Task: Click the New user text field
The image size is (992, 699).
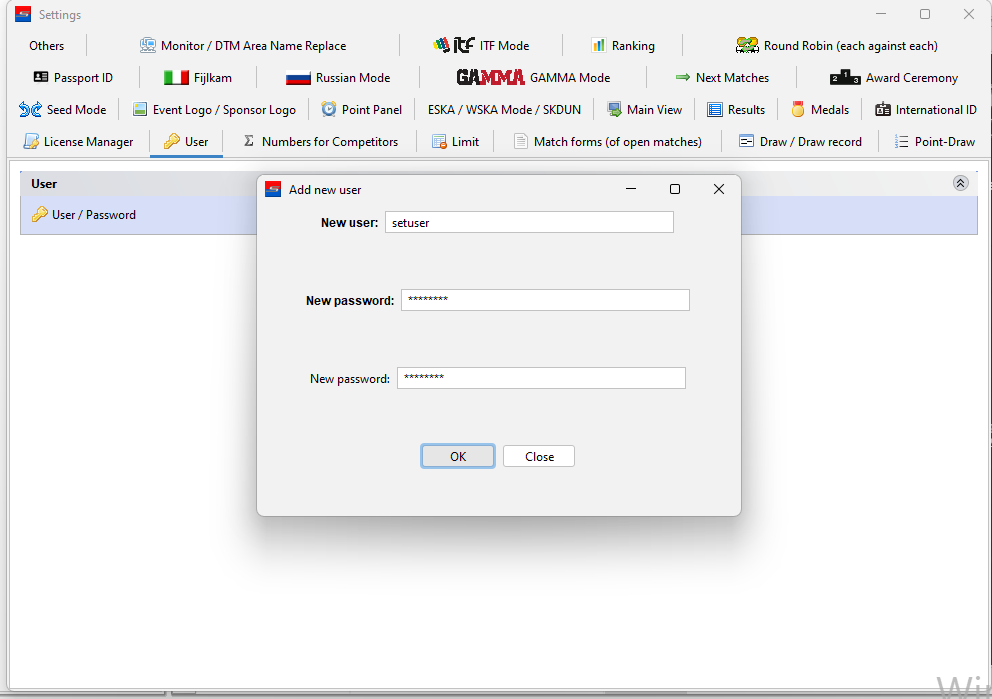Action: (528, 223)
